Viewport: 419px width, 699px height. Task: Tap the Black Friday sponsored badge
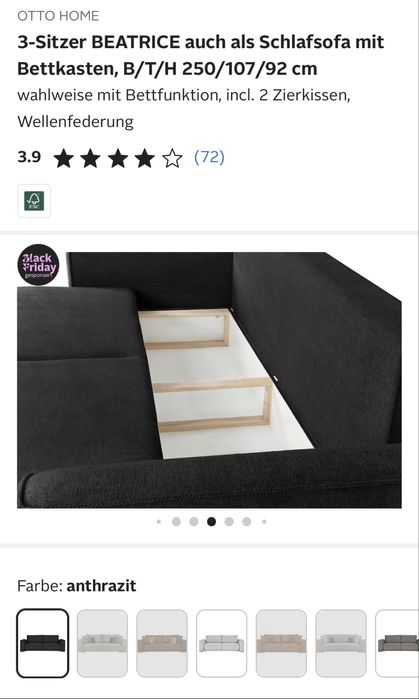pos(38,265)
